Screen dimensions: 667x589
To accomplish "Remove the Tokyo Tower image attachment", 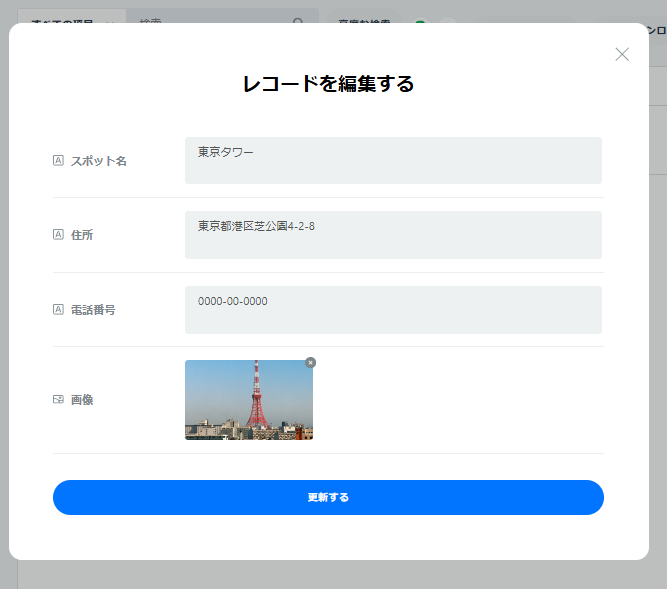I will (311, 362).
